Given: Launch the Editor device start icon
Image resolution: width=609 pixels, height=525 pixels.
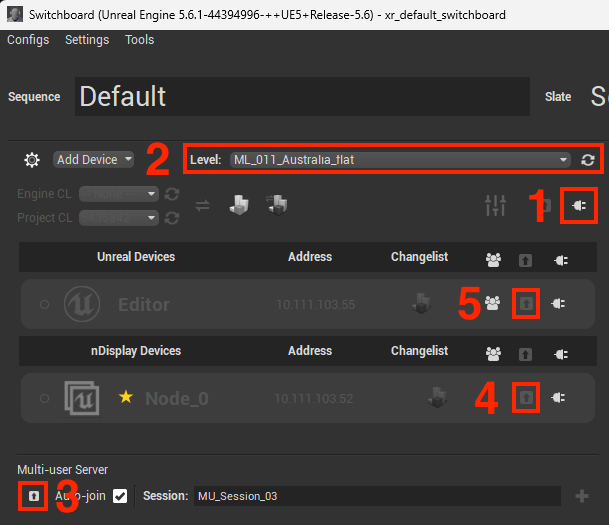Looking at the screenshot, I should tap(526, 303).
